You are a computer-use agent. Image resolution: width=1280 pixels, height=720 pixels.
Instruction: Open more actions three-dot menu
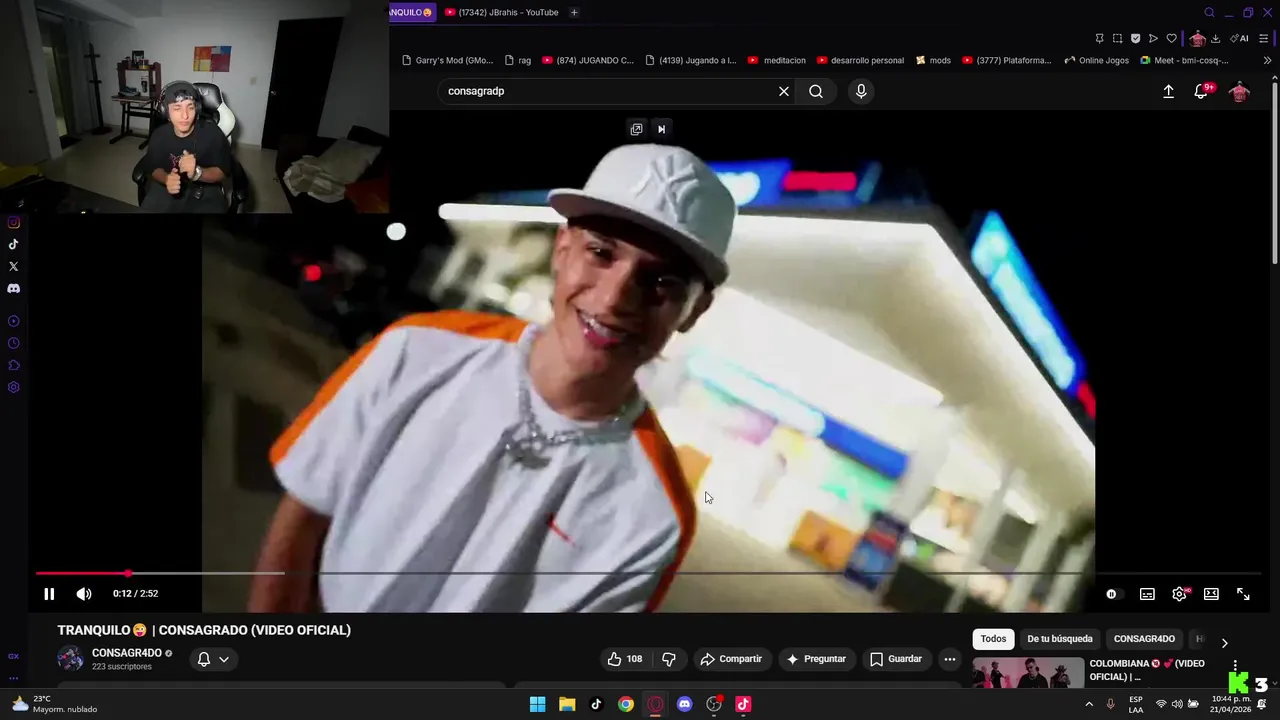950,659
